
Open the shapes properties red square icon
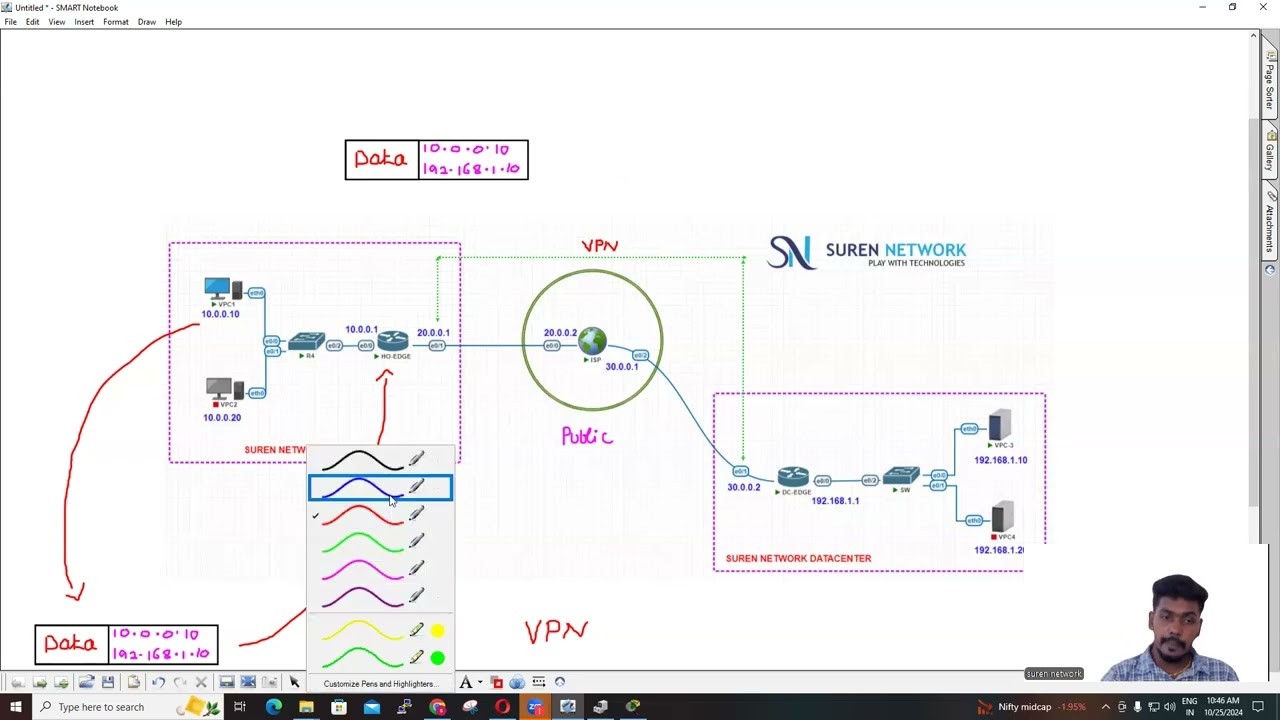[497, 682]
